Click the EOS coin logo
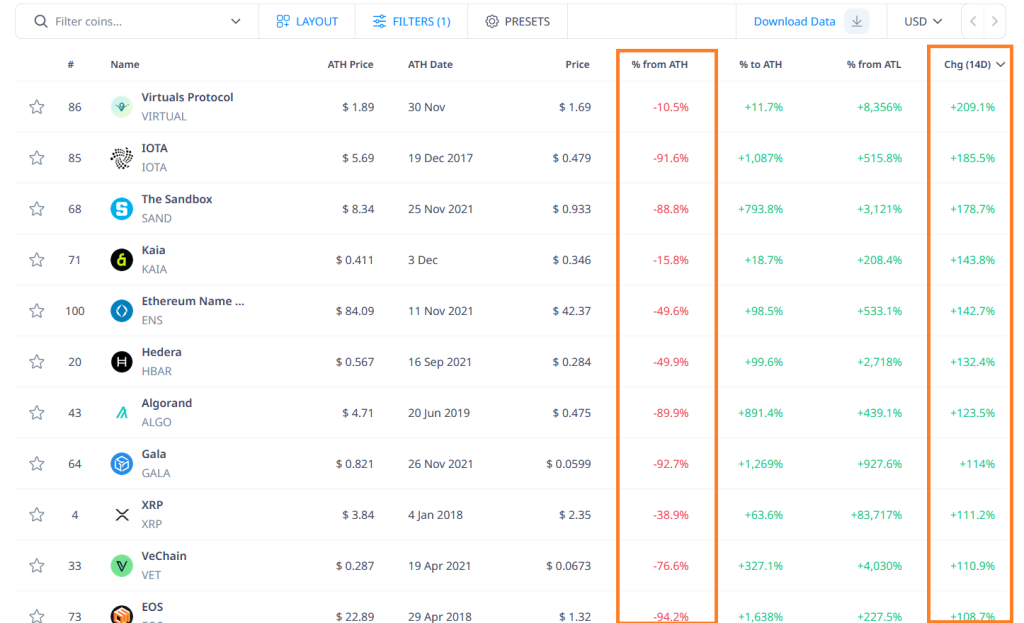Image resolution: width=1024 pixels, height=623 pixels. tap(121, 614)
